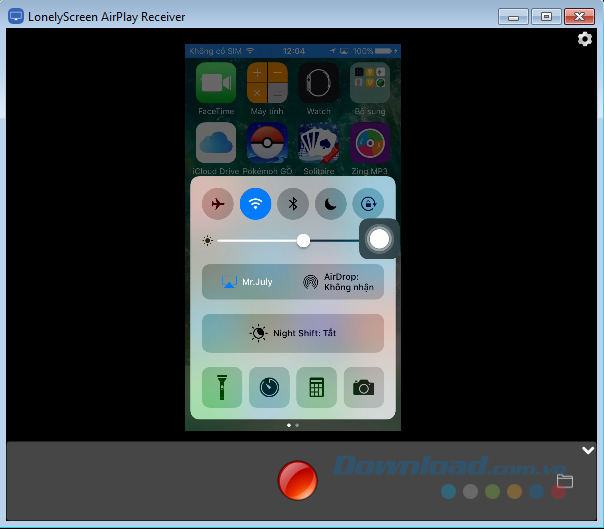Click the brightness slider knob
This screenshot has width=604, height=529.
303,240
